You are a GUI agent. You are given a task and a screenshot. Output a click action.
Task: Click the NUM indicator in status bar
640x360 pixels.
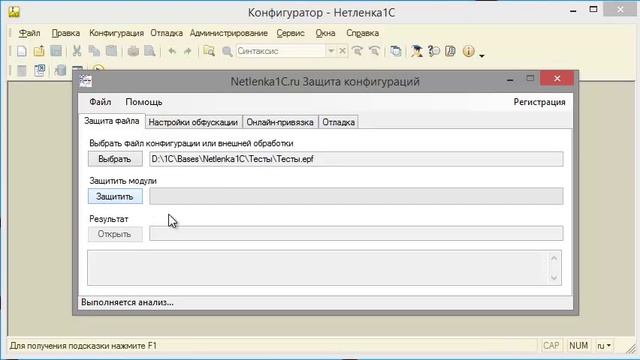[578, 346]
